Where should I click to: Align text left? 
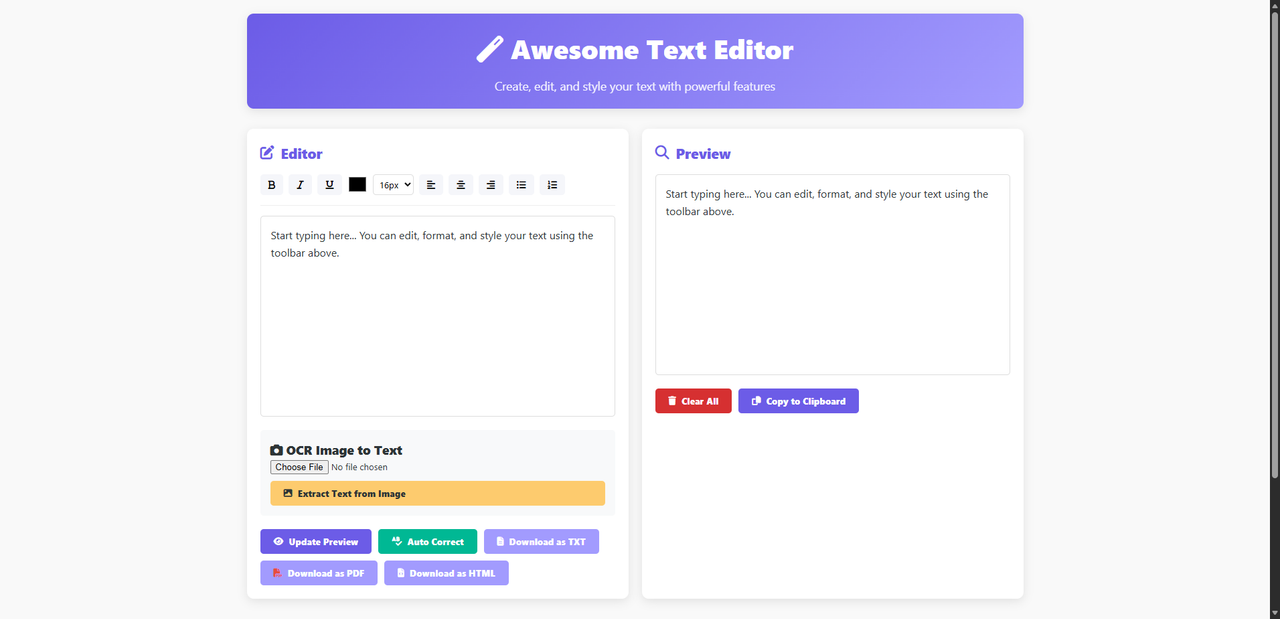coord(431,185)
